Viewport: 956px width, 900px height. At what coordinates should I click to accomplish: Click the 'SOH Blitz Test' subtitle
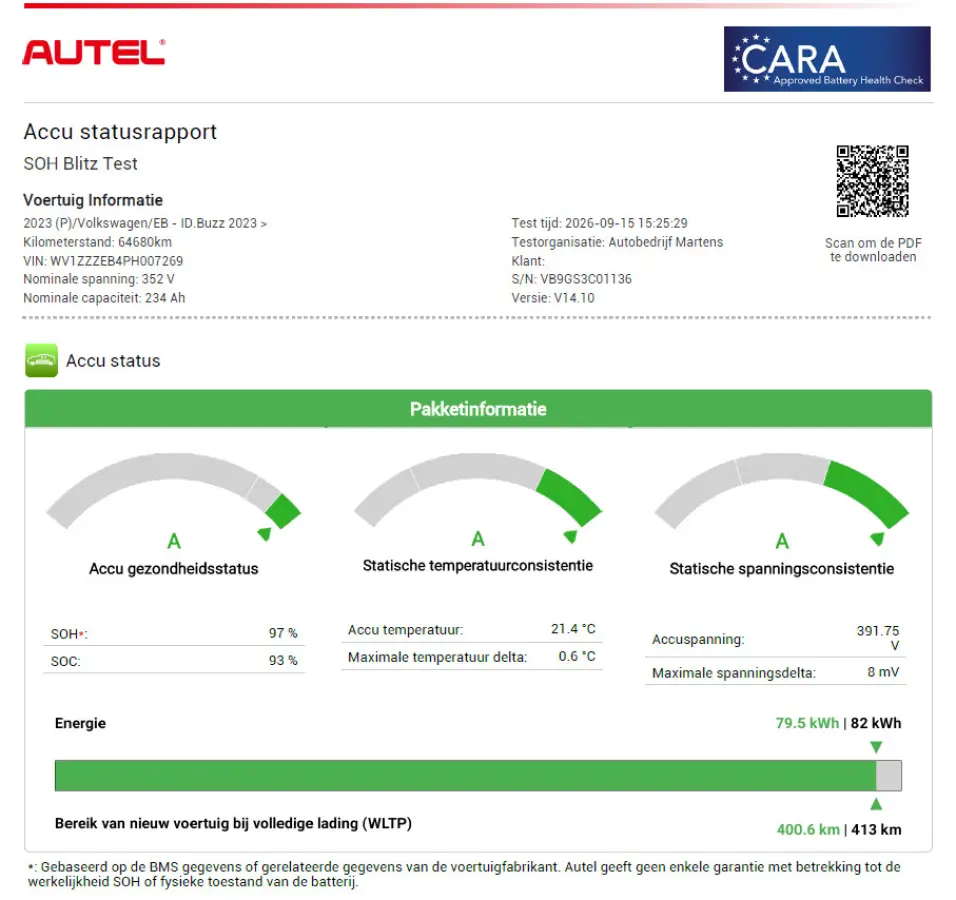[80, 163]
